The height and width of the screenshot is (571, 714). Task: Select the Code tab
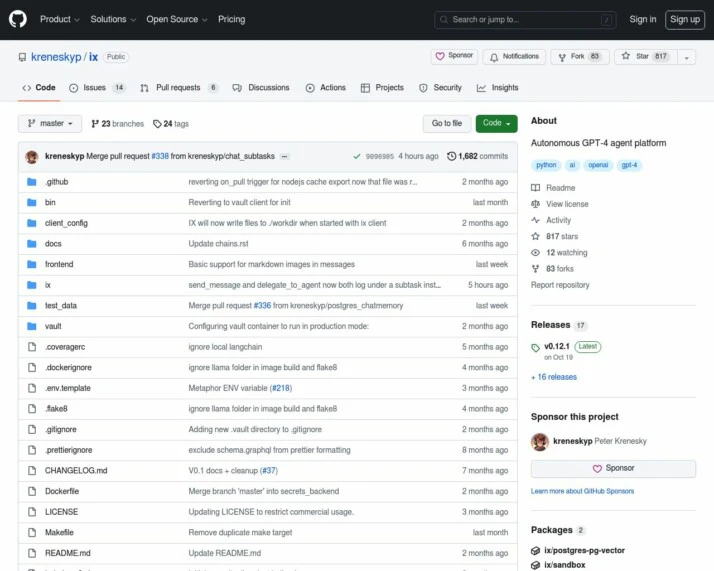[x=39, y=88]
